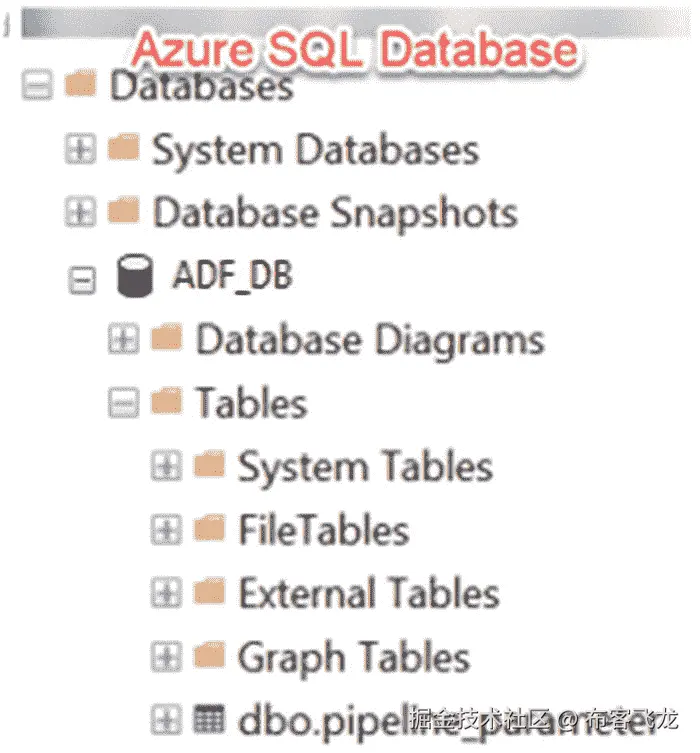This screenshot has width=700, height=753.
Task: Expand the FileTables node
Action: click(165, 530)
